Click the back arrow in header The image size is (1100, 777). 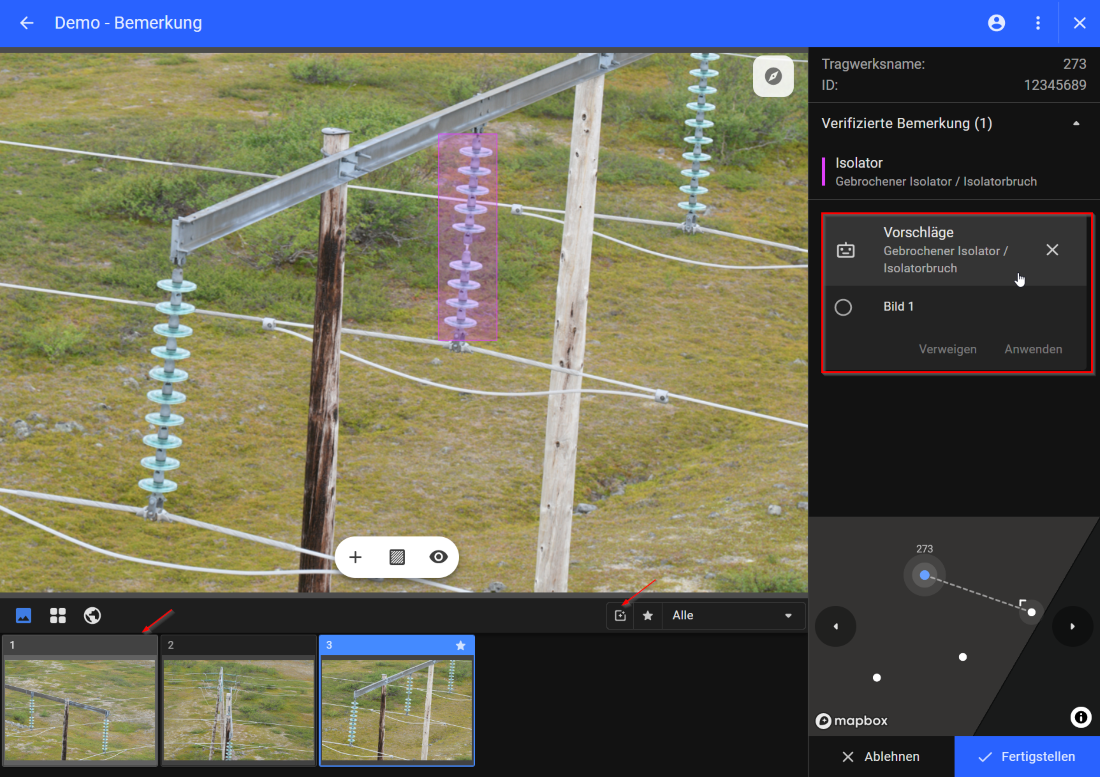point(27,23)
